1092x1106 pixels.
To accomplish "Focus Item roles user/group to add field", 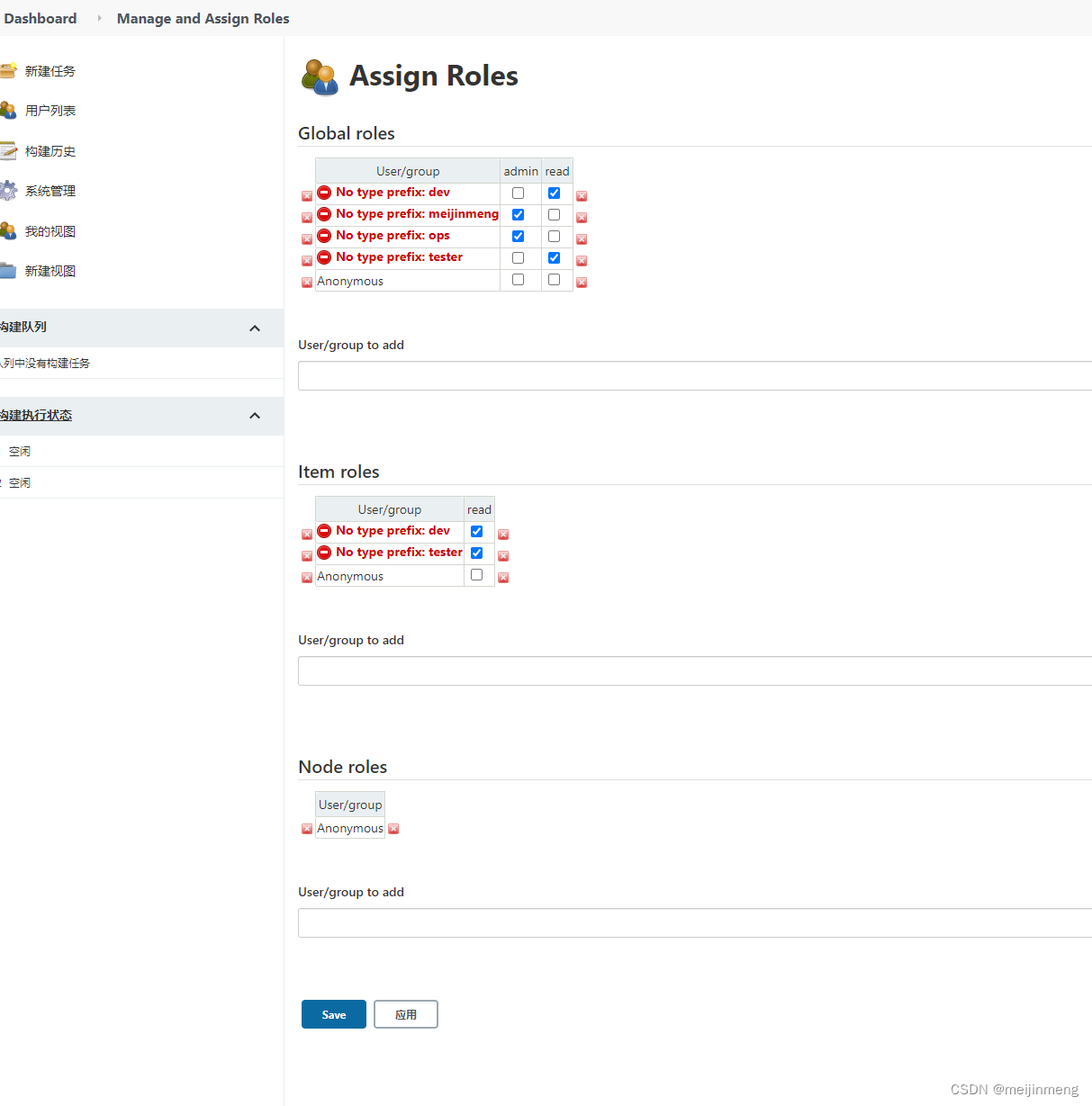I will coord(695,670).
